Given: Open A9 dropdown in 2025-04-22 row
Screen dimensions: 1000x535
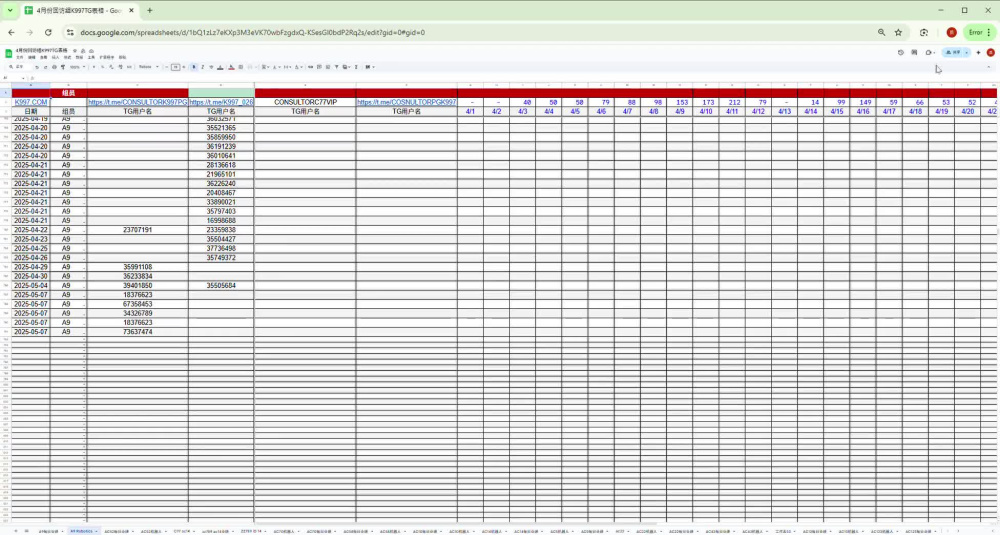Looking at the screenshot, I should click(84, 230).
